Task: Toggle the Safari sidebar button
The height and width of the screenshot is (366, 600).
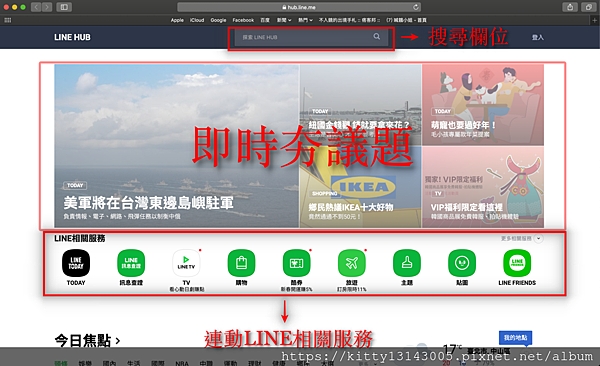Action: coord(64,7)
